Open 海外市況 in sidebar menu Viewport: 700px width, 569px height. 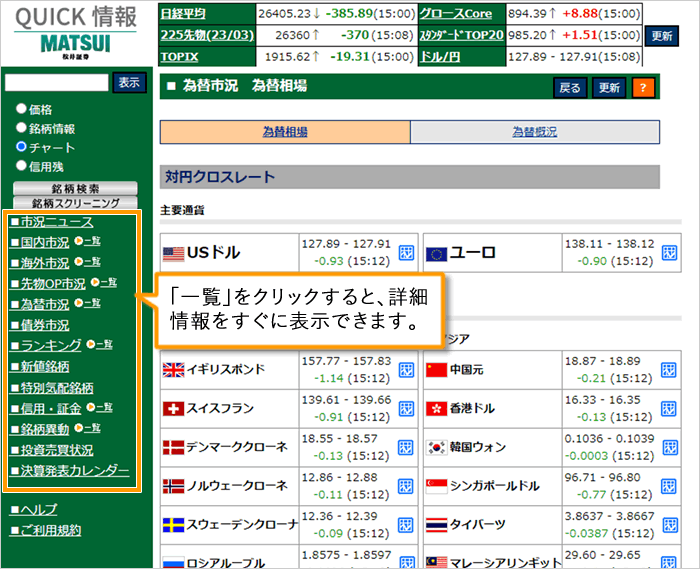pos(40,263)
